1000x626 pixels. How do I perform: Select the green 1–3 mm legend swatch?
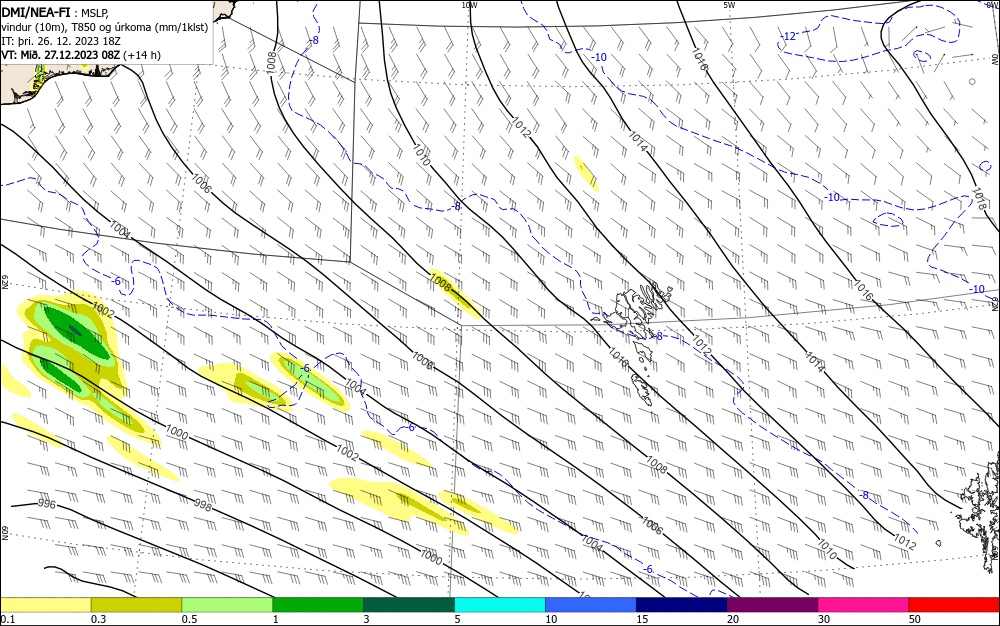point(318,605)
